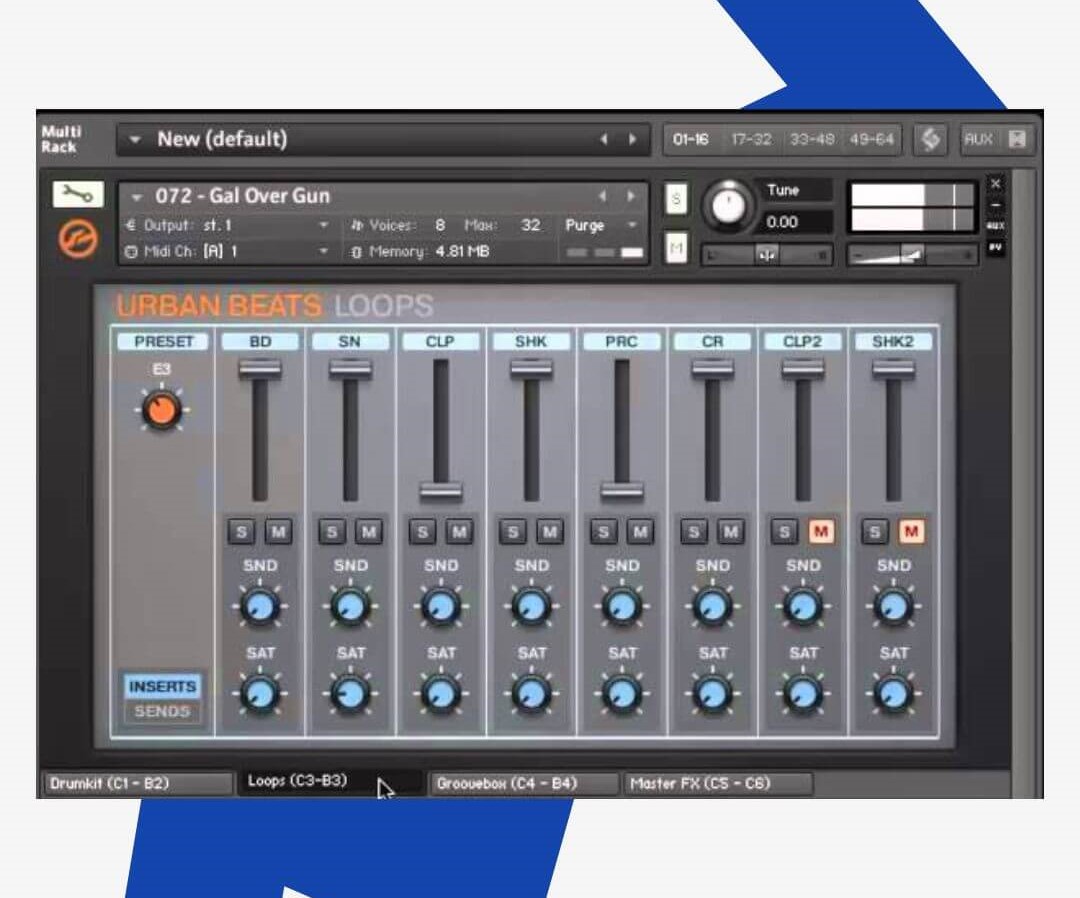Click the Tune value field showing 0.00
Image resolution: width=1080 pixels, height=898 pixels.
point(796,222)
